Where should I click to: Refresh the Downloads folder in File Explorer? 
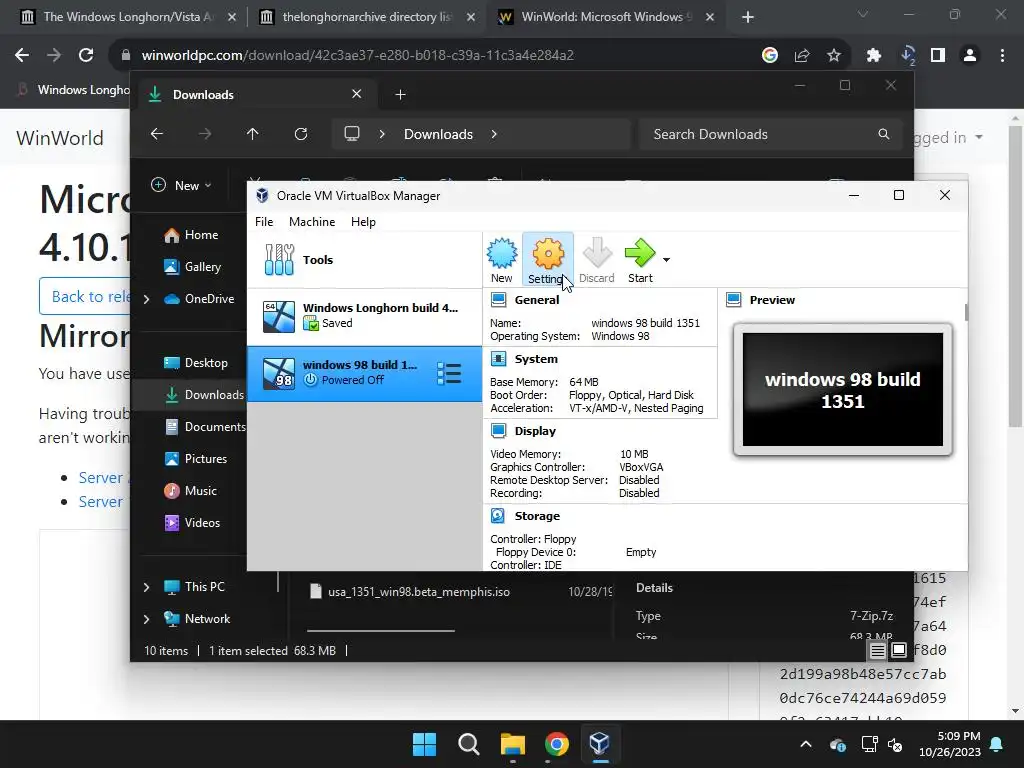(x=300, y=134)
